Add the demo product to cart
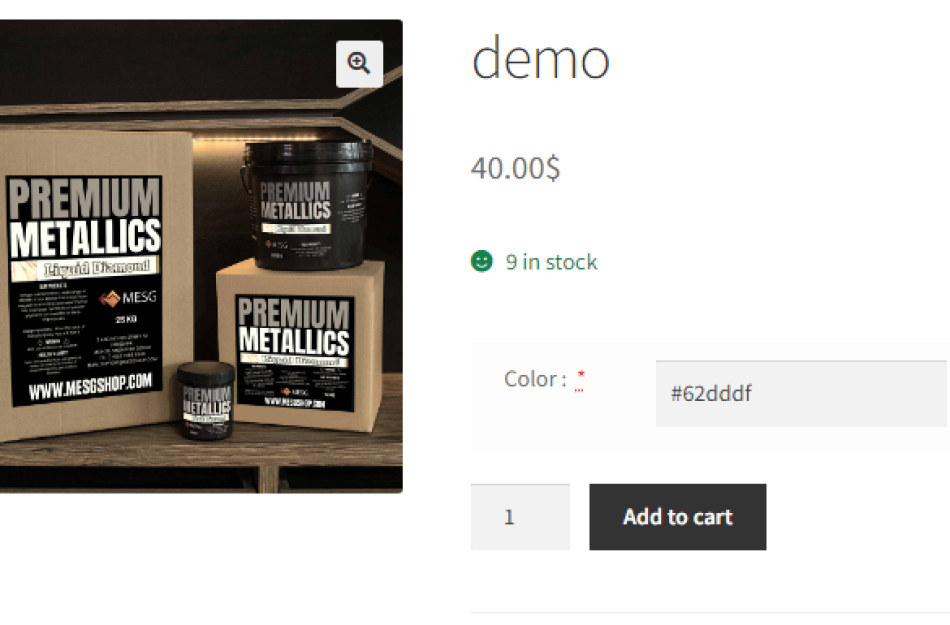 677,517
